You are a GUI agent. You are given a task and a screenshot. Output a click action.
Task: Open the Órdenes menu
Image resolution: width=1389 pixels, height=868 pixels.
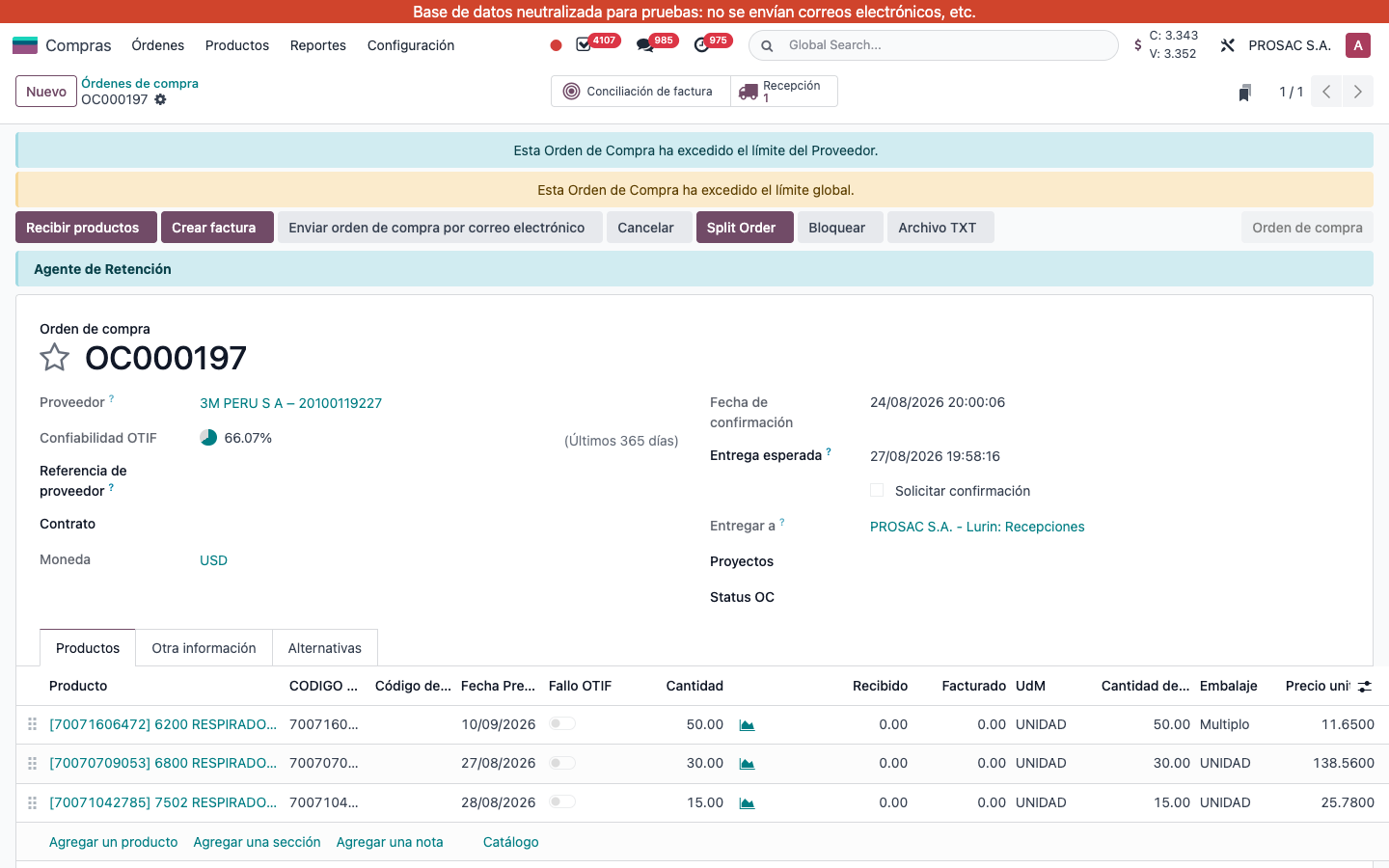point(158,45)
